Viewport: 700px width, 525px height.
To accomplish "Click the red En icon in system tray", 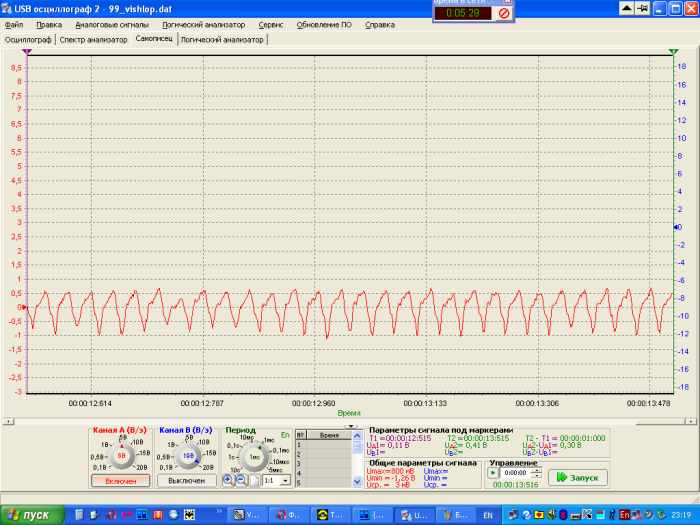I will coord(624,515).
